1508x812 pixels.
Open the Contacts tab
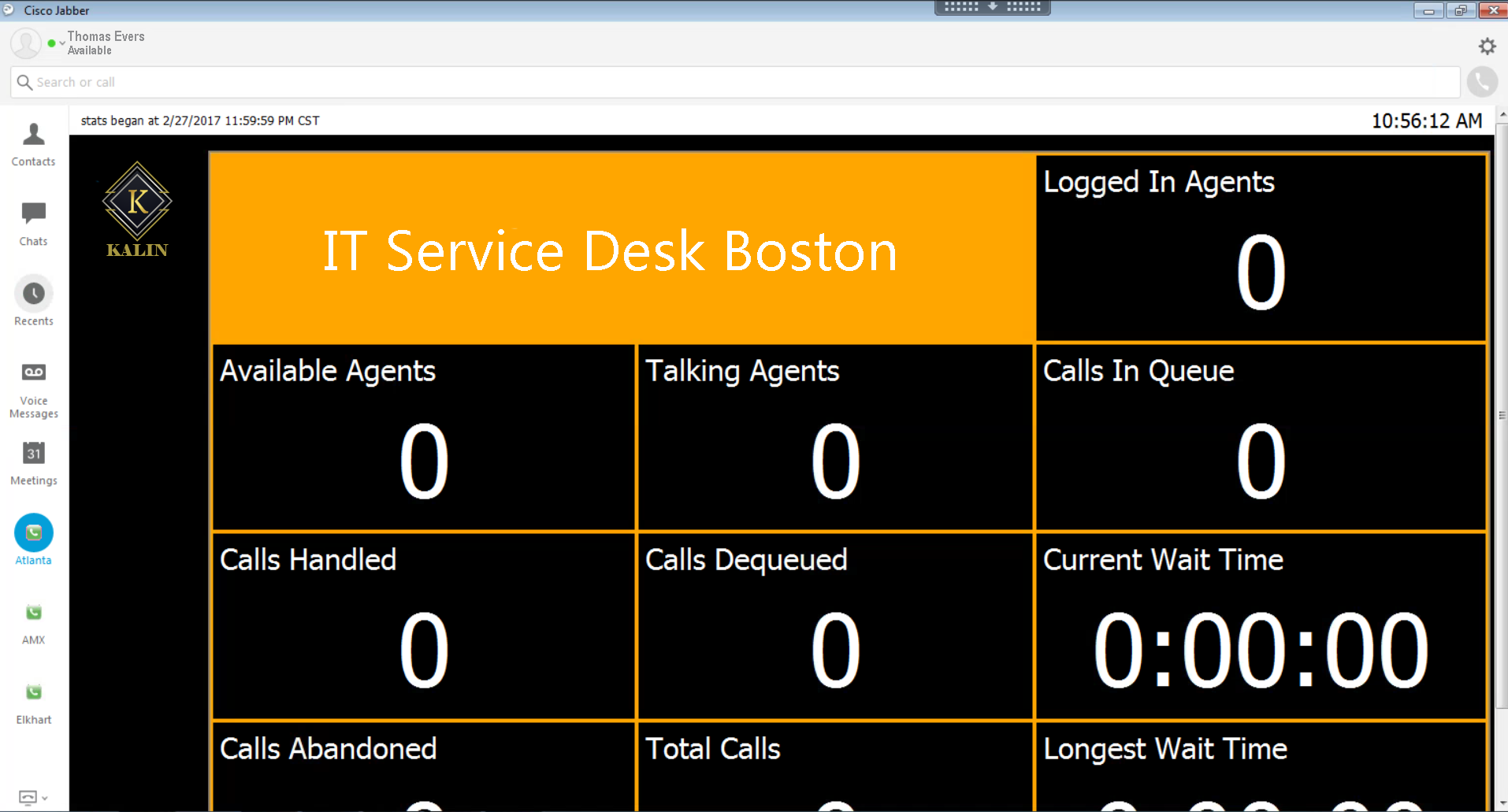[34, 145]
